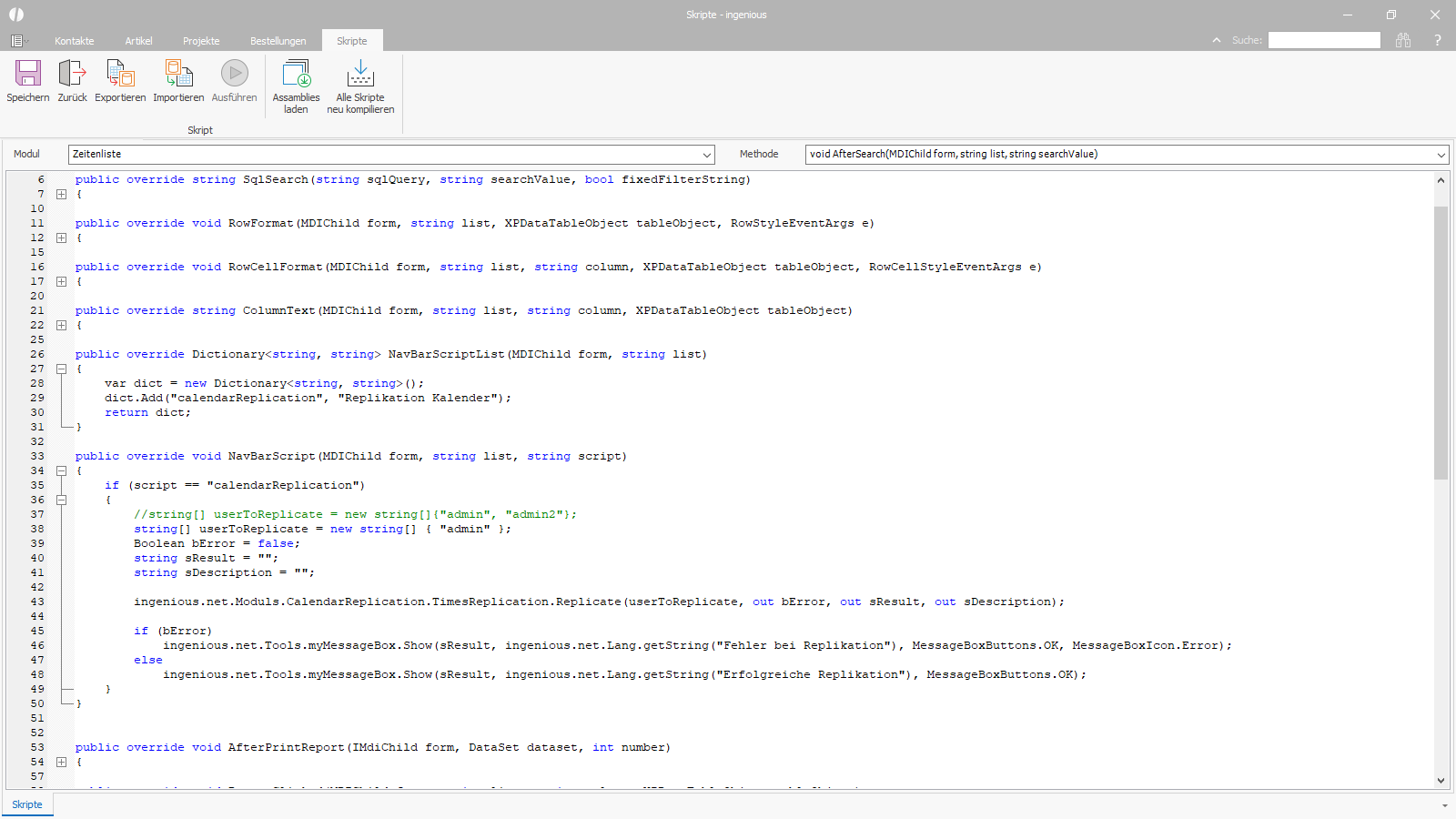Export the script via Exportieren
The height and width of the screenshot is (819, 1456).
(120, 82)
